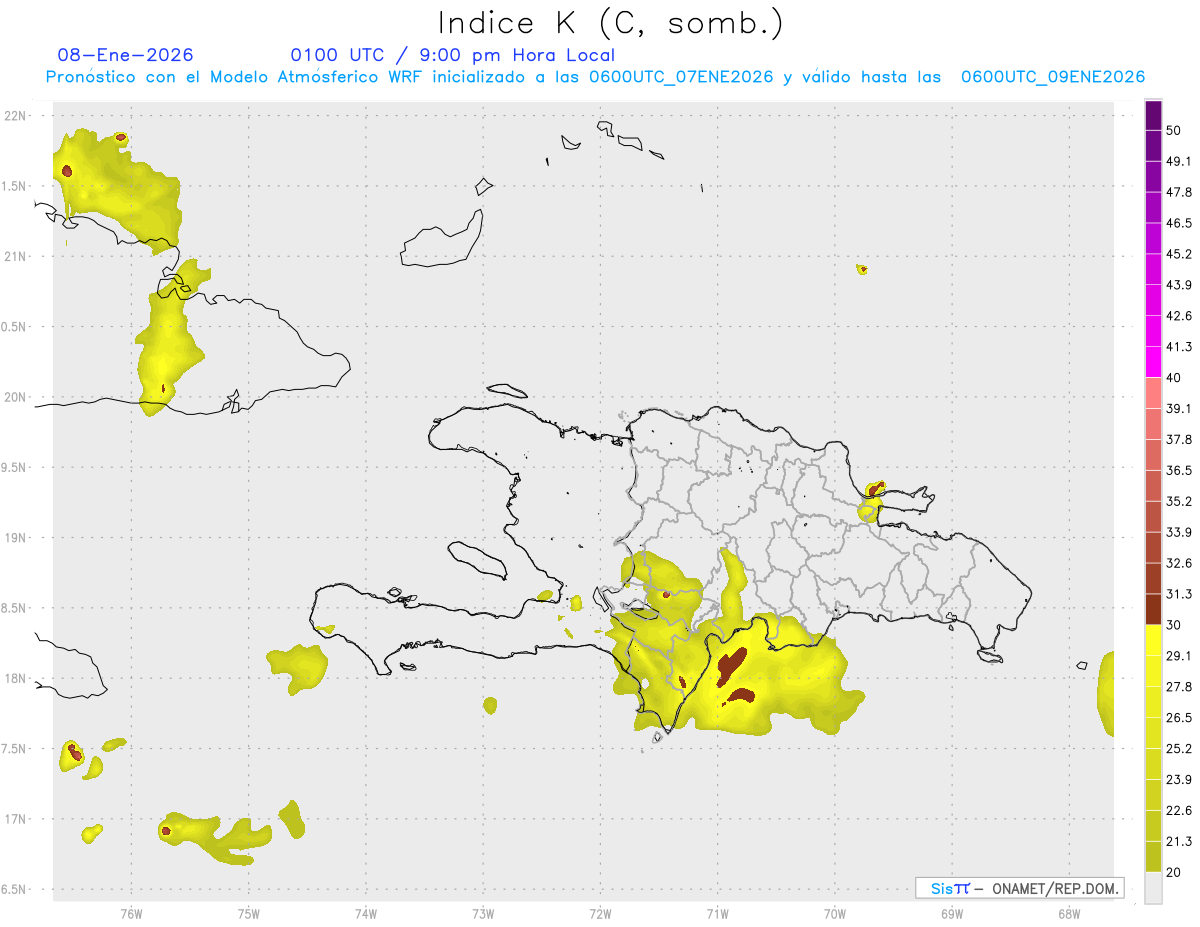Click the "71W" longitude label
1200x927 pixels.
tap(717, 914)
